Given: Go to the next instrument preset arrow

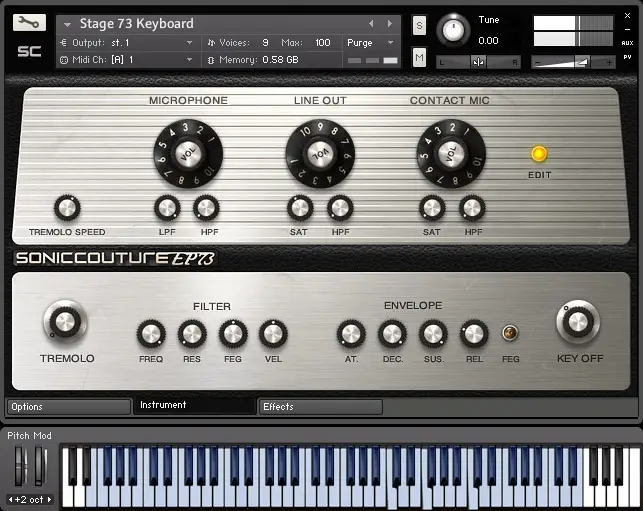Looking at the screenshot, I should (x=390, y=24).
